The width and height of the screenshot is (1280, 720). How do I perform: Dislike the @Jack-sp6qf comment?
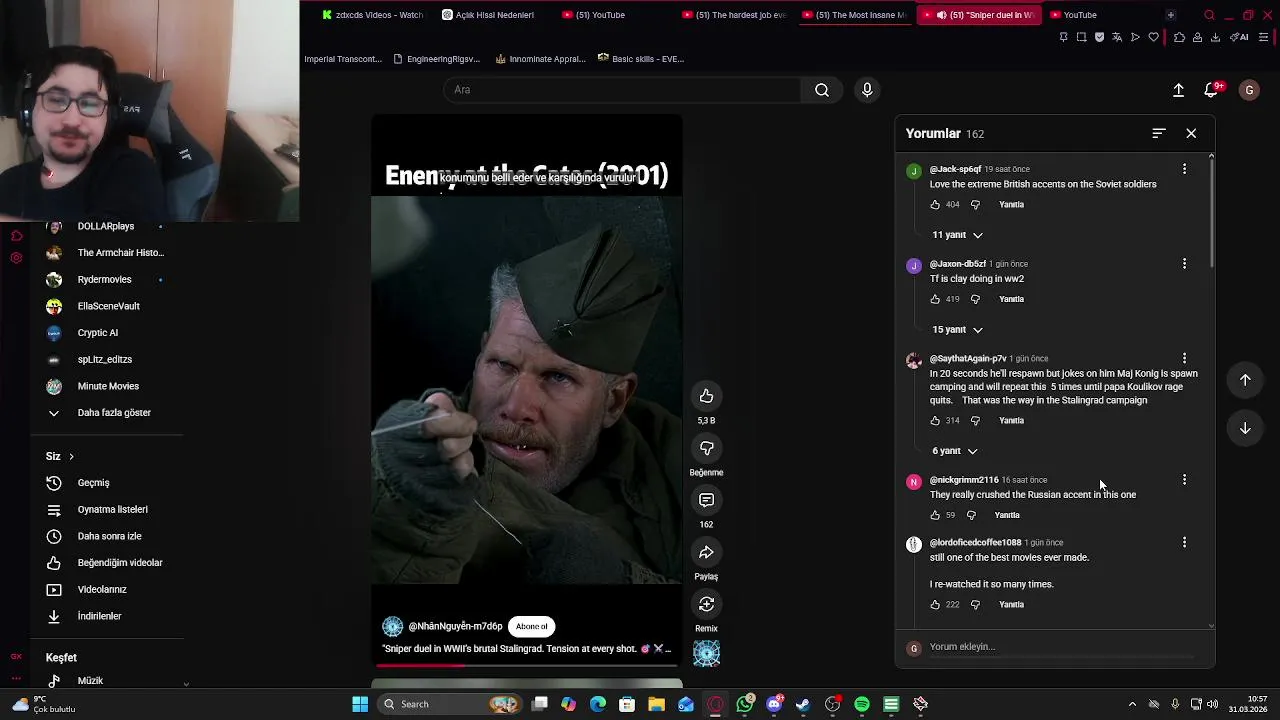click(x=975, y=204)
